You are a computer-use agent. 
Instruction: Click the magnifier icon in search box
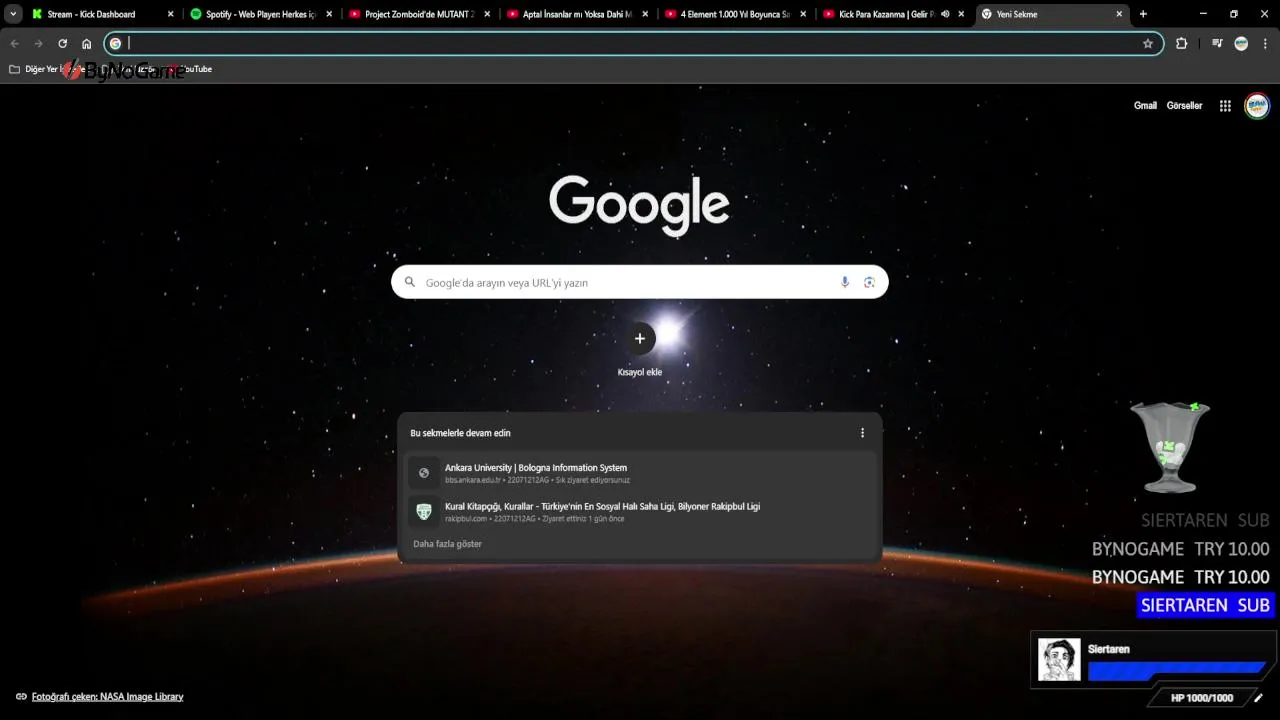click(x=409, y=283)
